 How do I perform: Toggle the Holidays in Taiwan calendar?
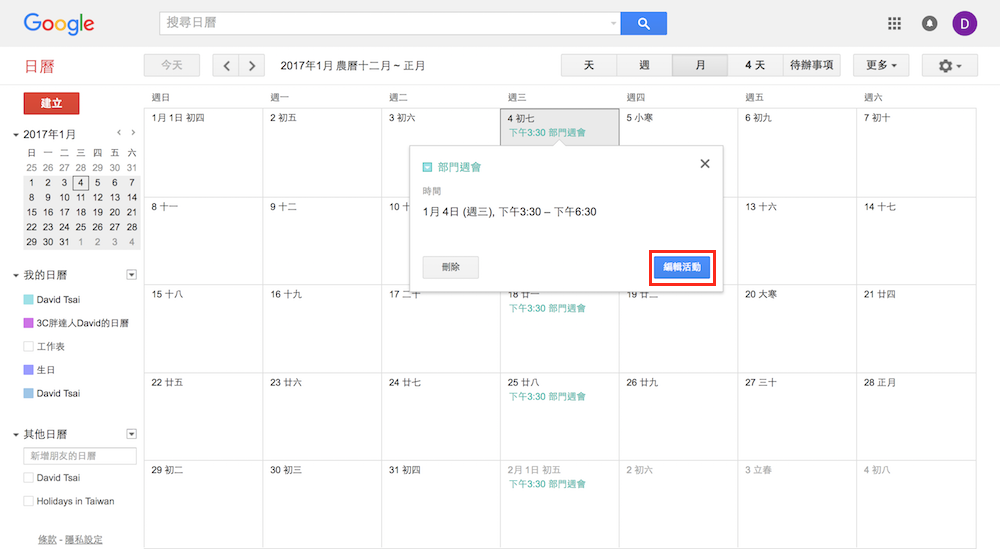coord(28,501)
